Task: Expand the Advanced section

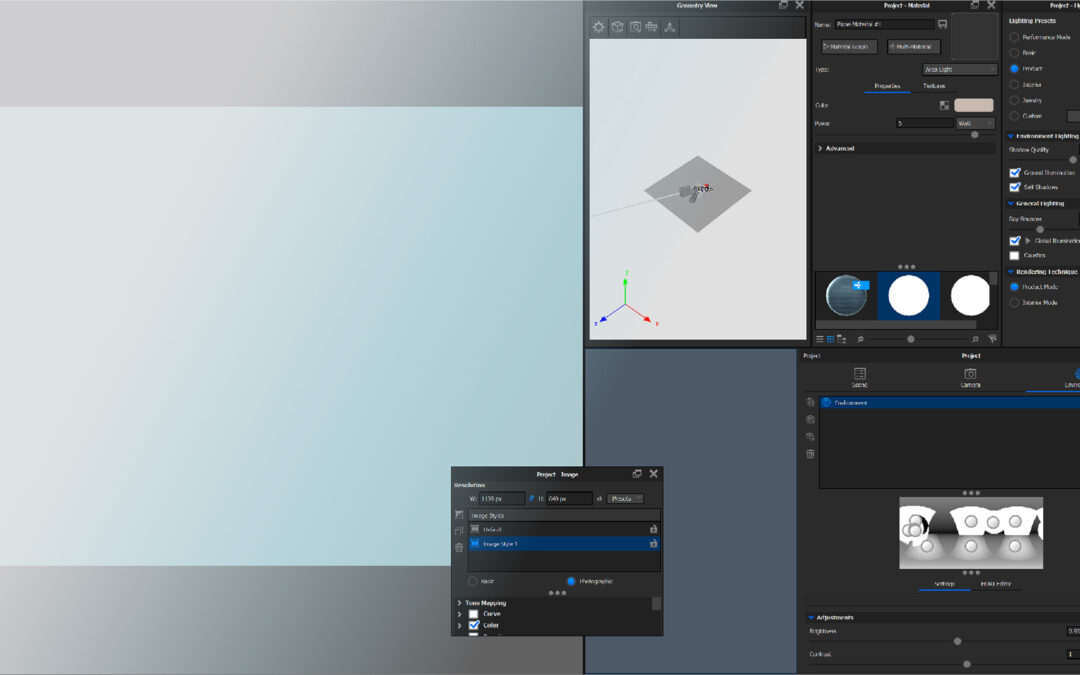Action: coord(820,148)
